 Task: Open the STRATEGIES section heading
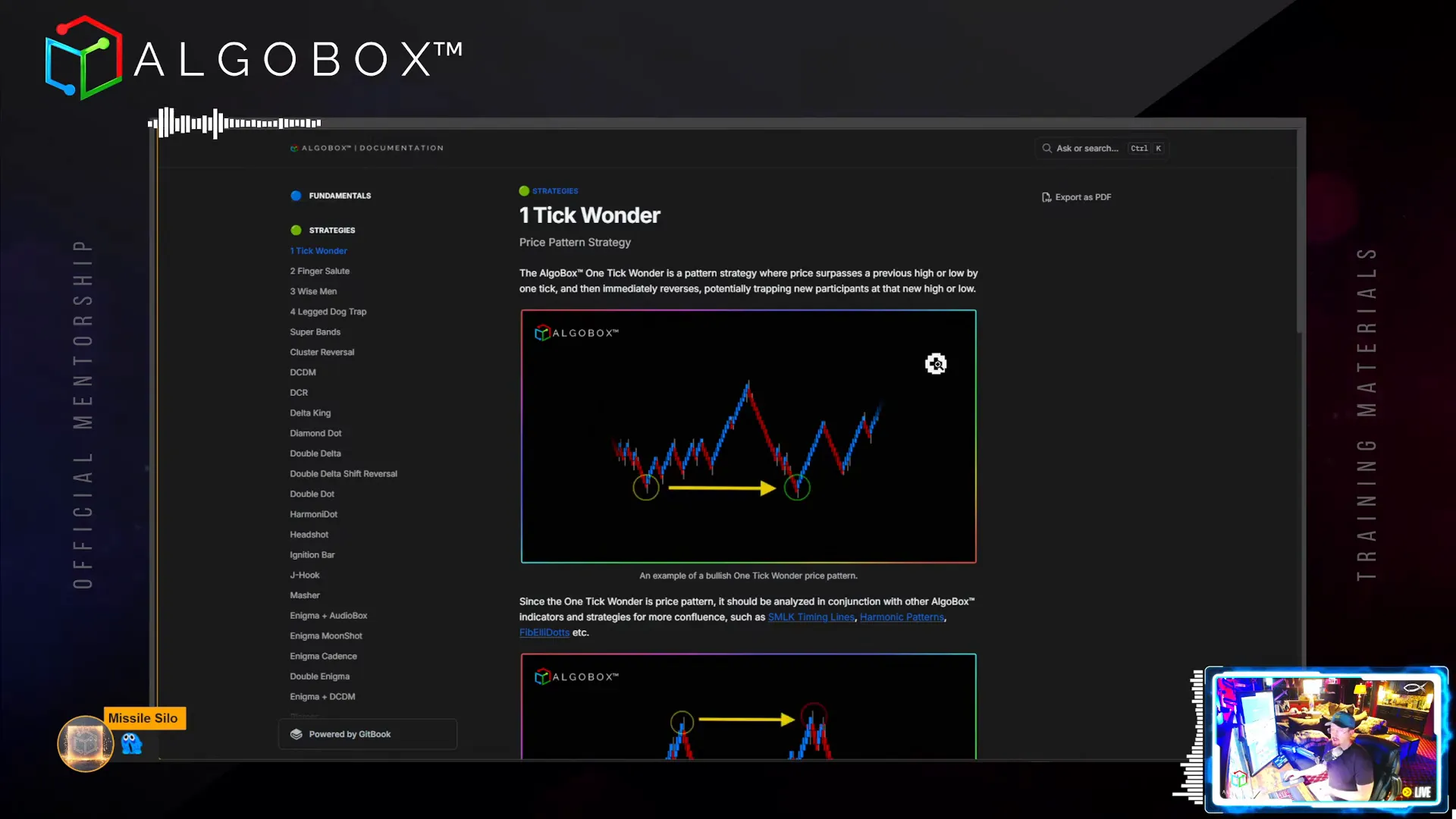click(x=331, y=230)
